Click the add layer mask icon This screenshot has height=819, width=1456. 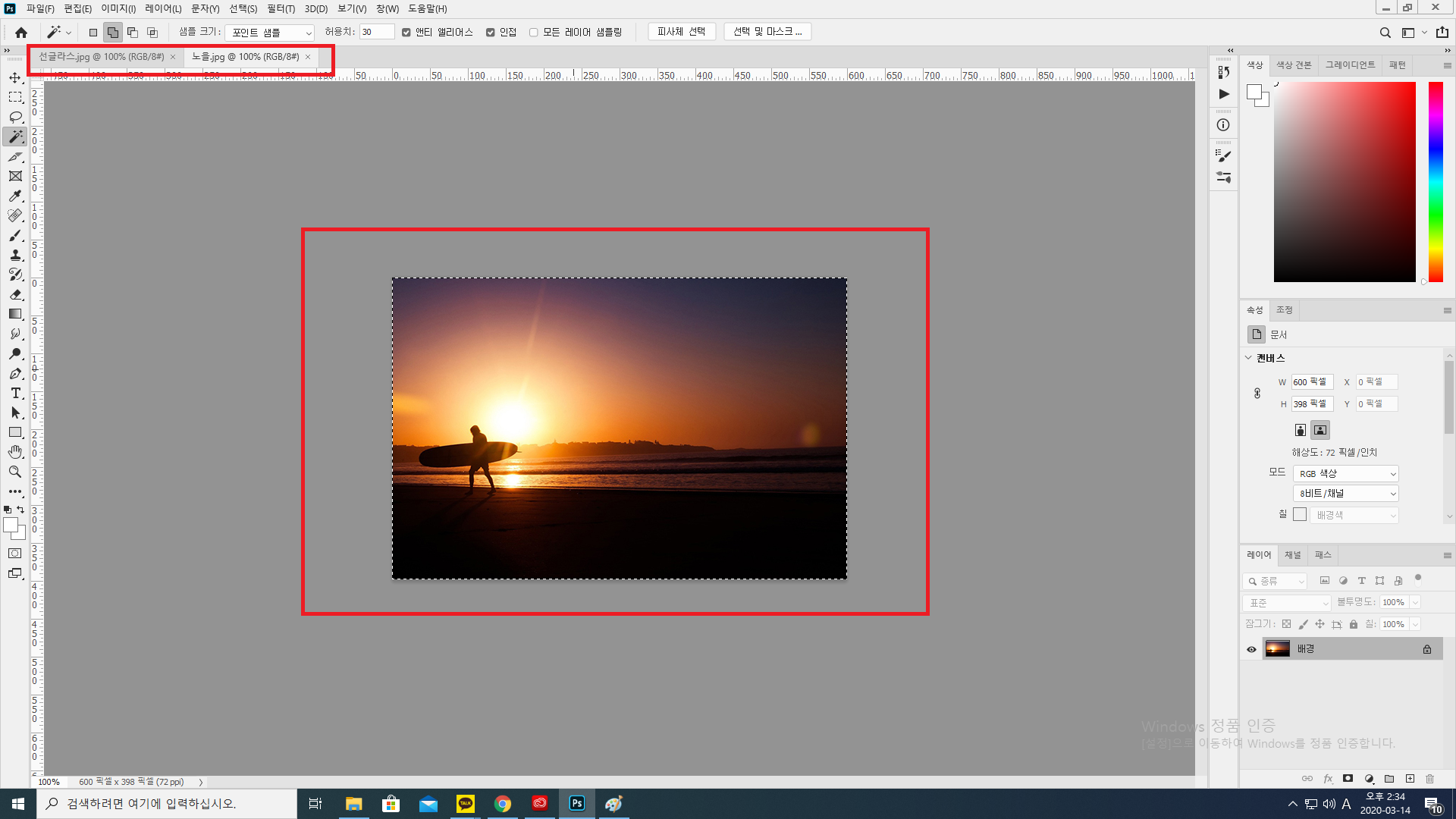[x=1348, y=779]
